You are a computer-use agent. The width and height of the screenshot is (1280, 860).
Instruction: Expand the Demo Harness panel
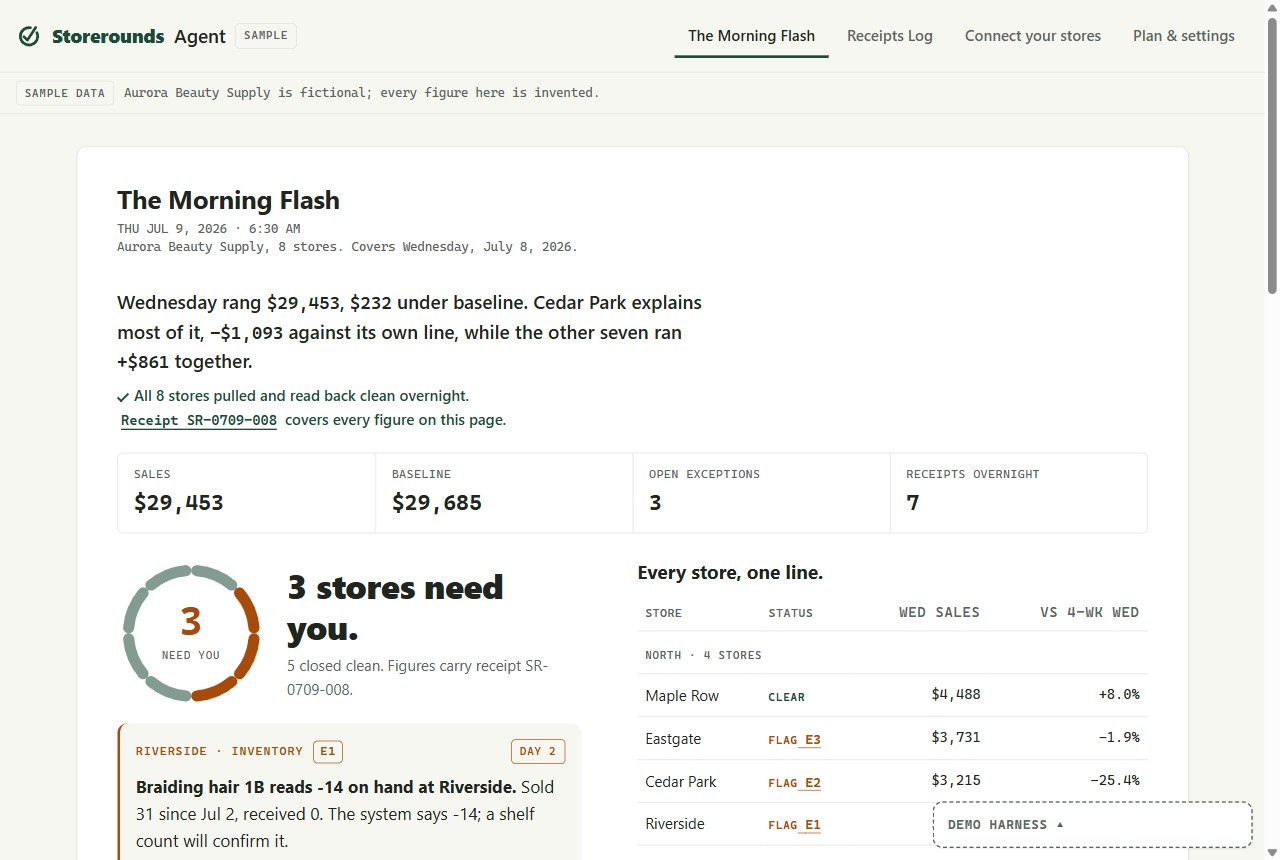[1092, 825]
